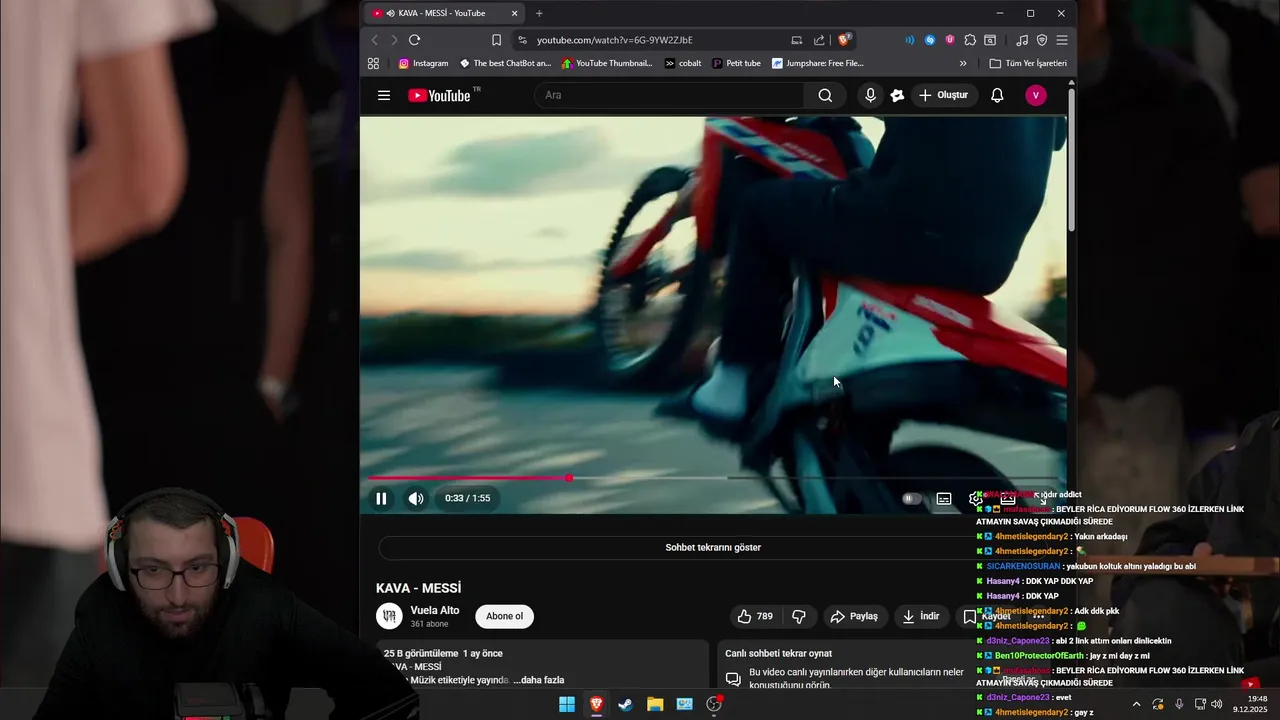Dislike the video with the thumbs down
1280x720 pixels.
click(x=799, y=616)
